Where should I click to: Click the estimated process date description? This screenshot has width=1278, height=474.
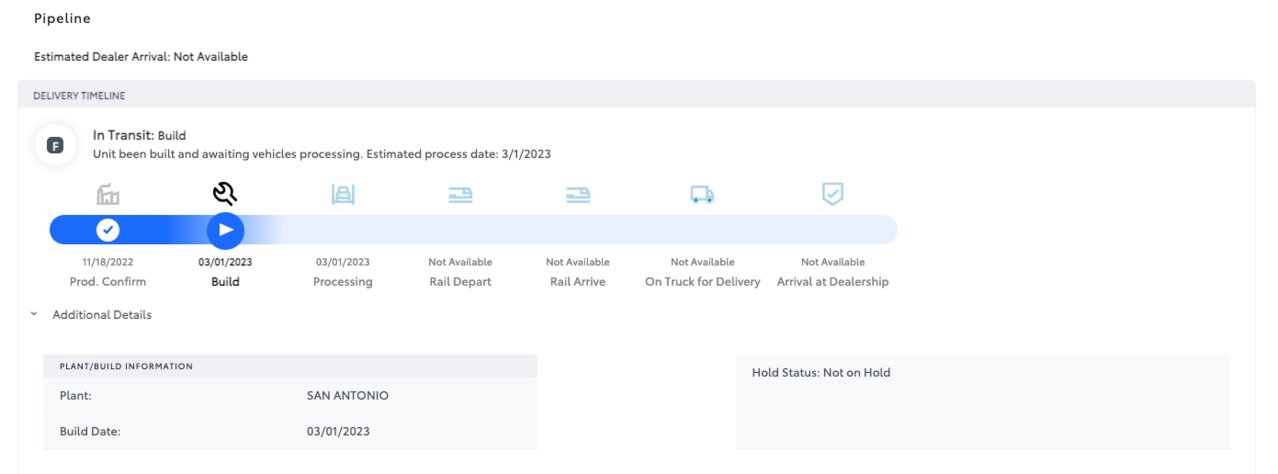(322, 154)
